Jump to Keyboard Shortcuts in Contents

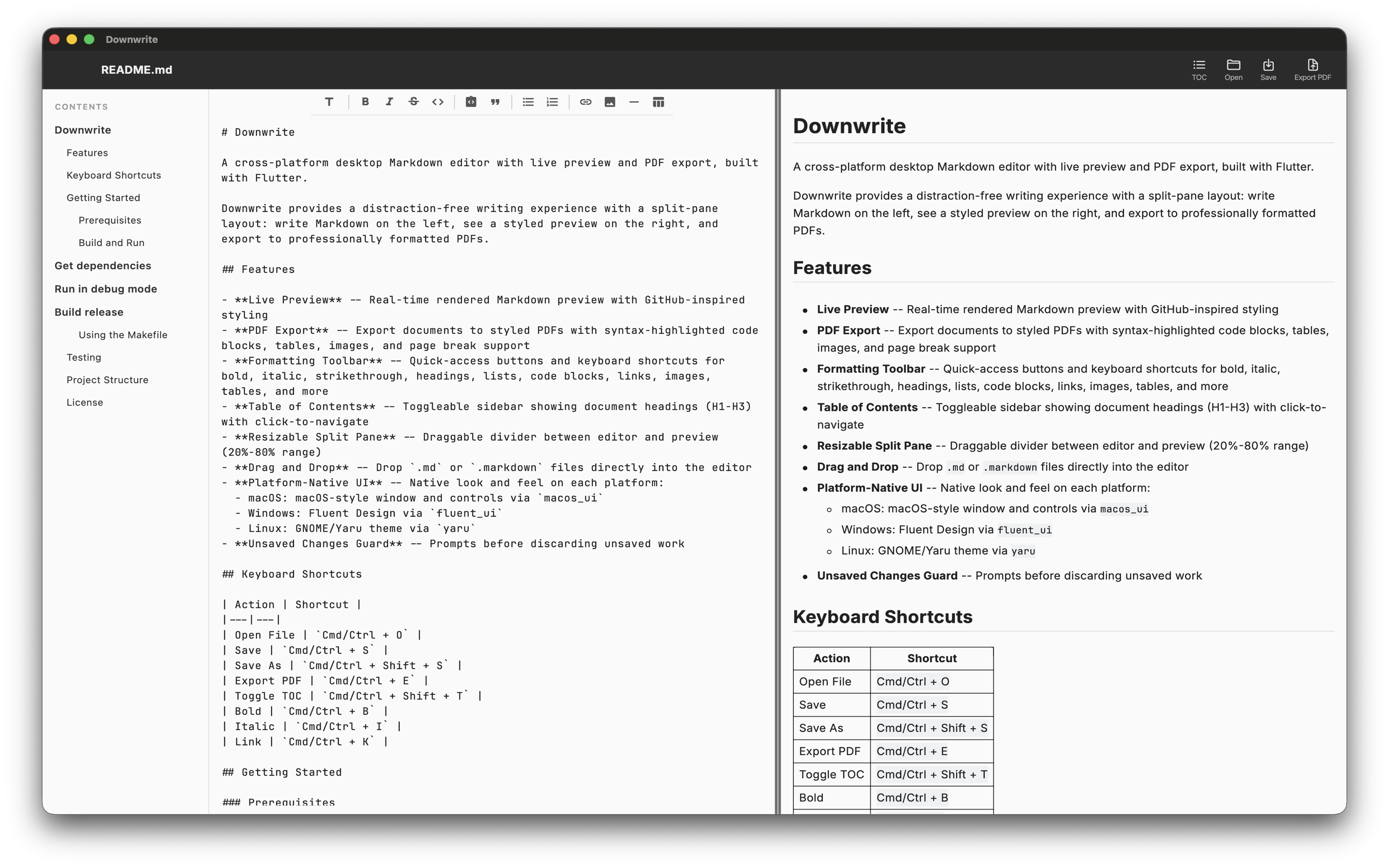tap(113, 175)
